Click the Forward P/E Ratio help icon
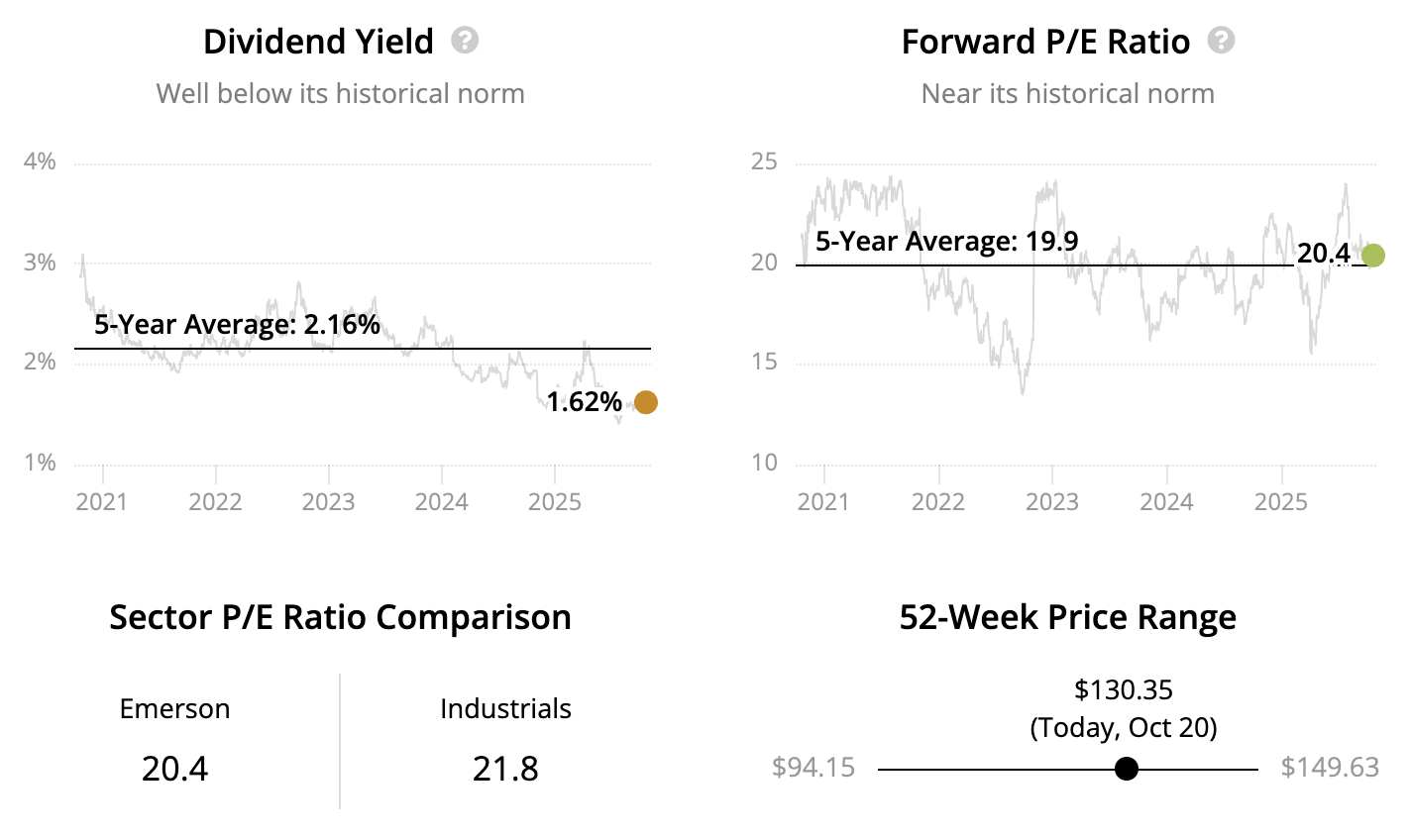 click(1222, 41)
